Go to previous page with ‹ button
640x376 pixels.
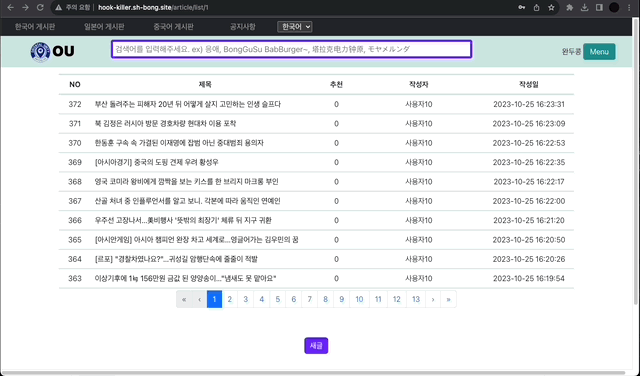tap(200, 299)
